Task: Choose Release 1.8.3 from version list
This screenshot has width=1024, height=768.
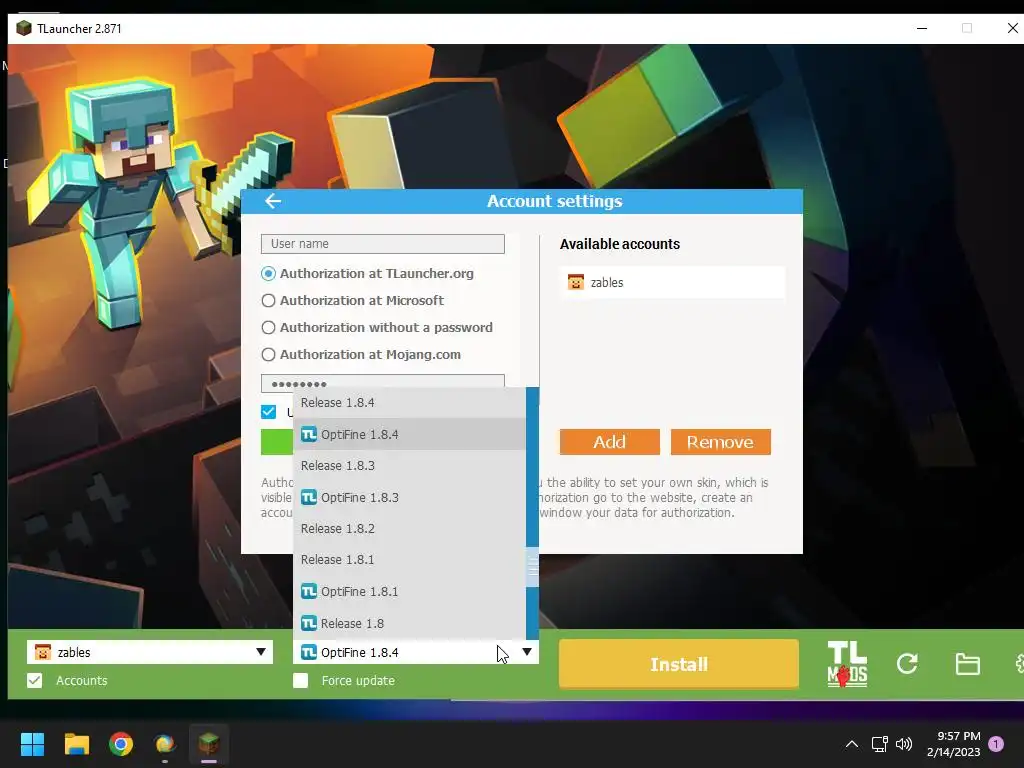Action: tap(409, 466)
